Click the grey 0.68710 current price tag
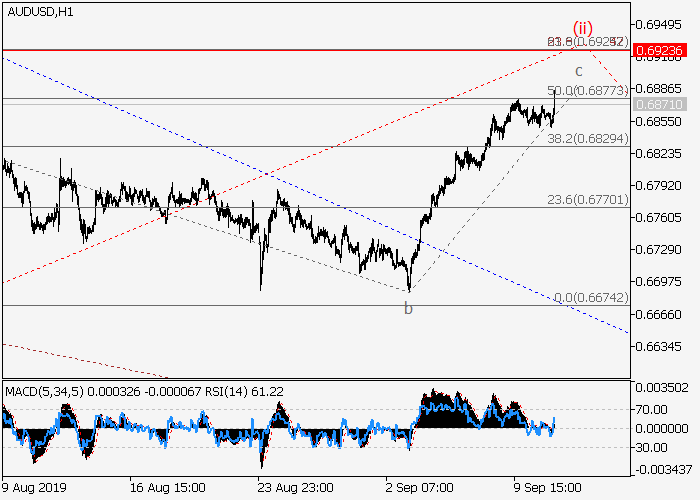 tap(663, 104)
